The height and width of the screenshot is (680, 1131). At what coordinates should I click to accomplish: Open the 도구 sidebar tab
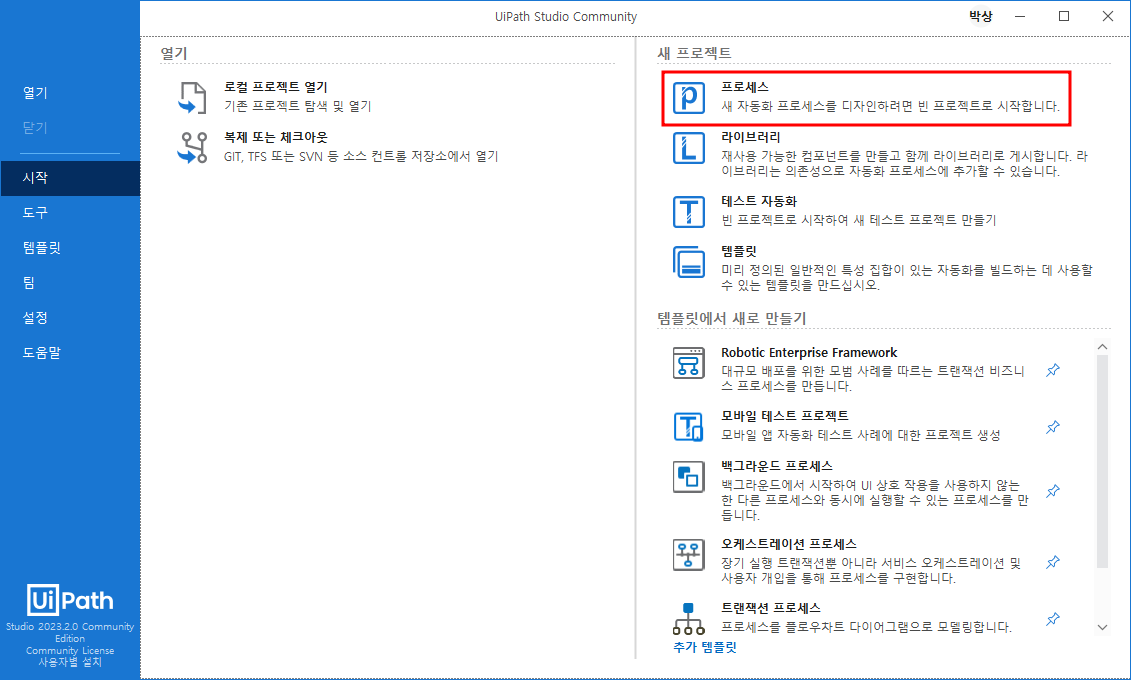pos(70,213)
